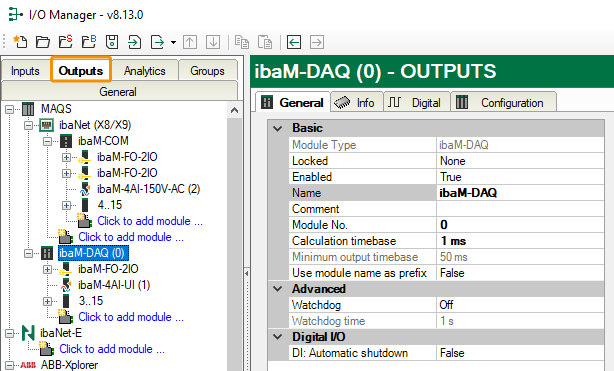Screen dimensions: 614x371
Task: Open the Digital tab
Action: click(417, 103)
